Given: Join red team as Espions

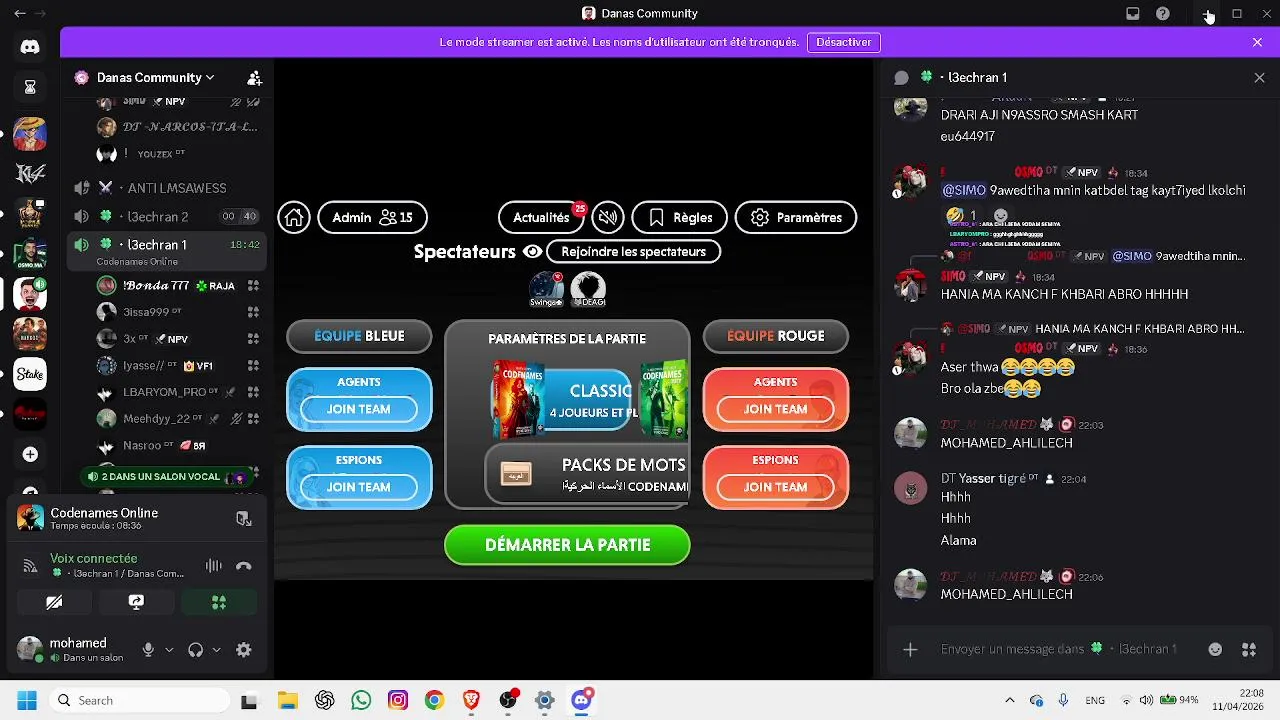Looking at the screenshot, I should [x=776, y=487].
